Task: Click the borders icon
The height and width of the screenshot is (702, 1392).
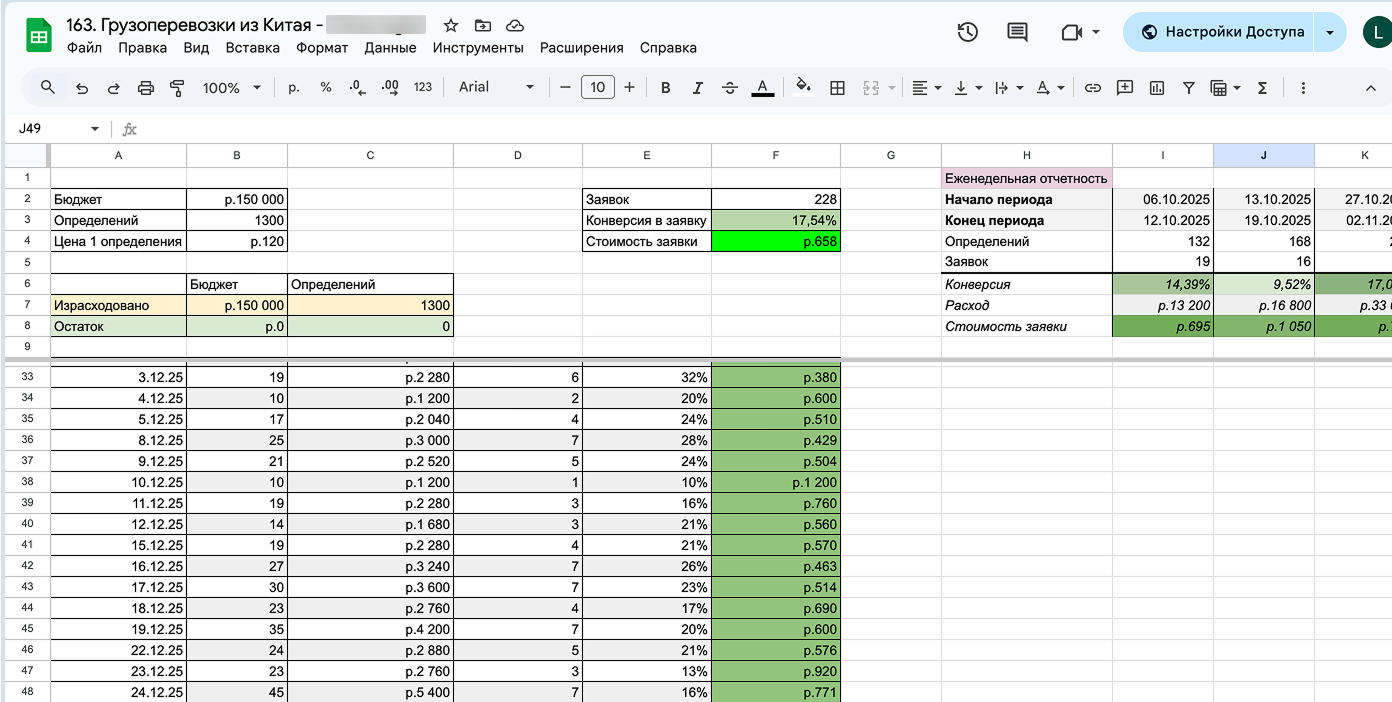Action: pyautogui.click(x=838, y=88)
